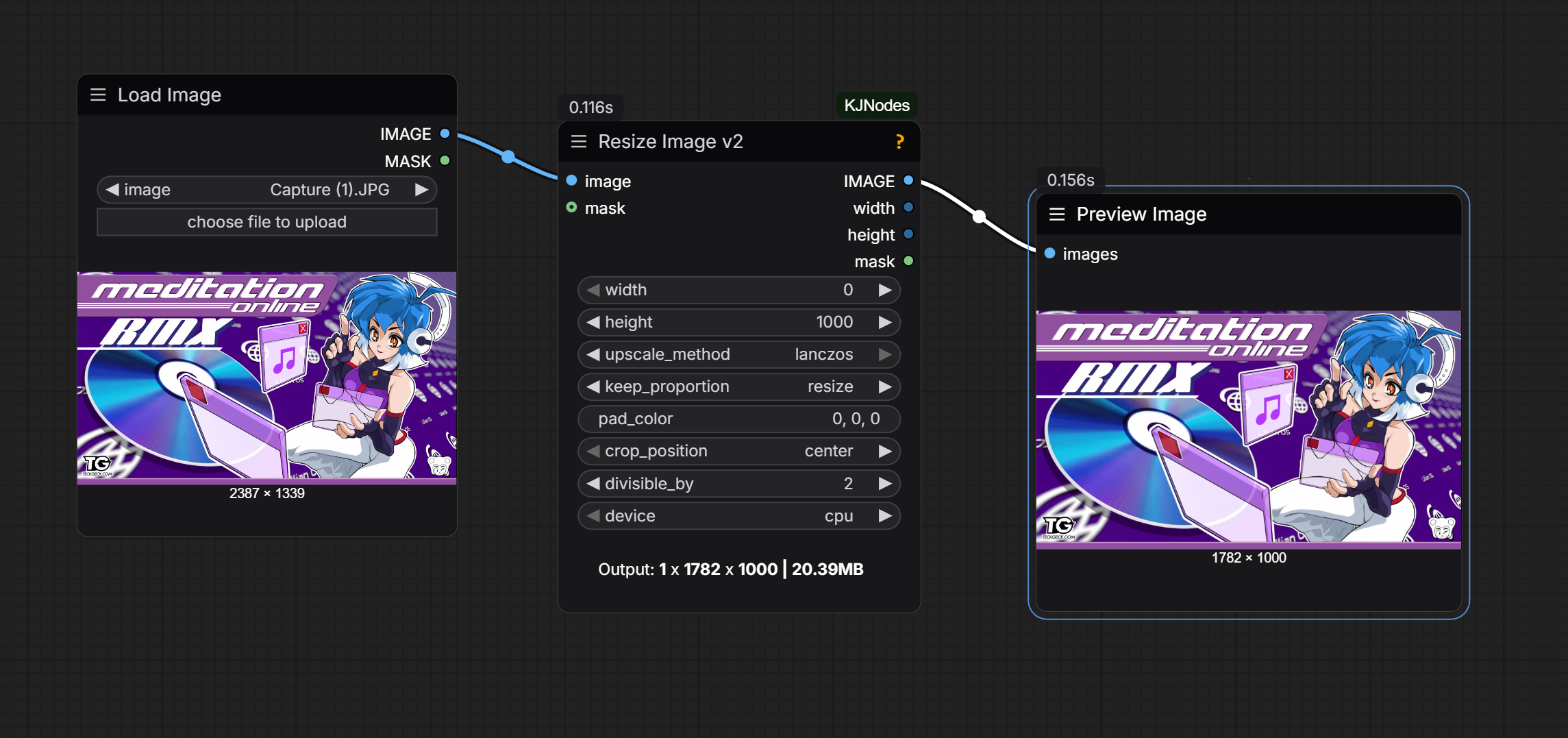The width and height of the screenshot is (1568, 738).
Task: Click Resize node's mask input socket
Action: 571,207
